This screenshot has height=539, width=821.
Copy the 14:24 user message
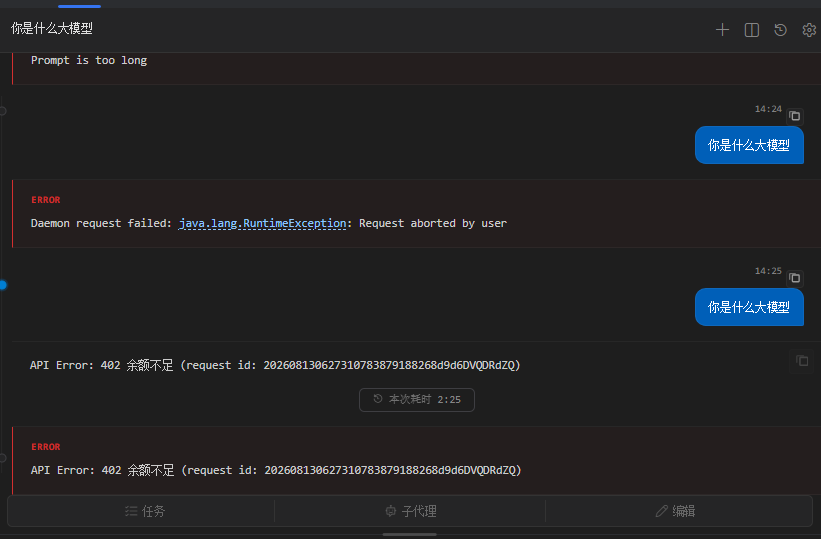click(x=794, y=116)
